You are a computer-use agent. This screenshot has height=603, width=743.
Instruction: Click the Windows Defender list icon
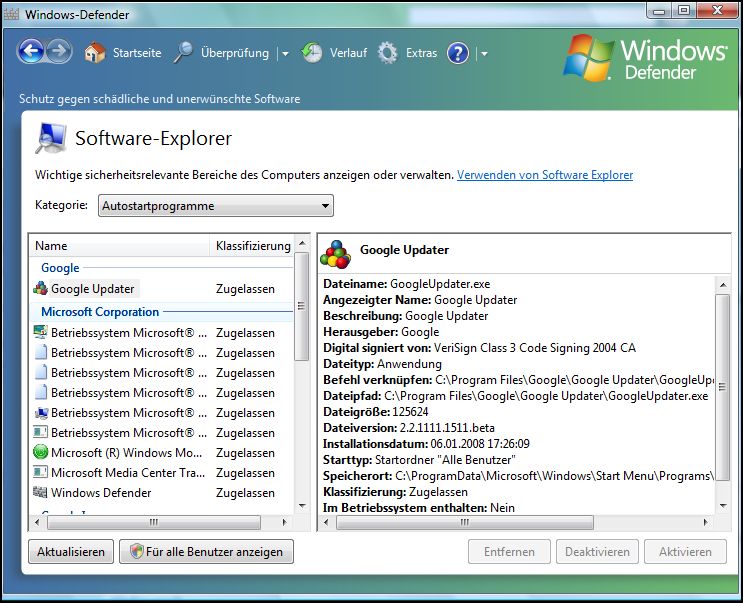pyautogui.click(x=40, y=492)
